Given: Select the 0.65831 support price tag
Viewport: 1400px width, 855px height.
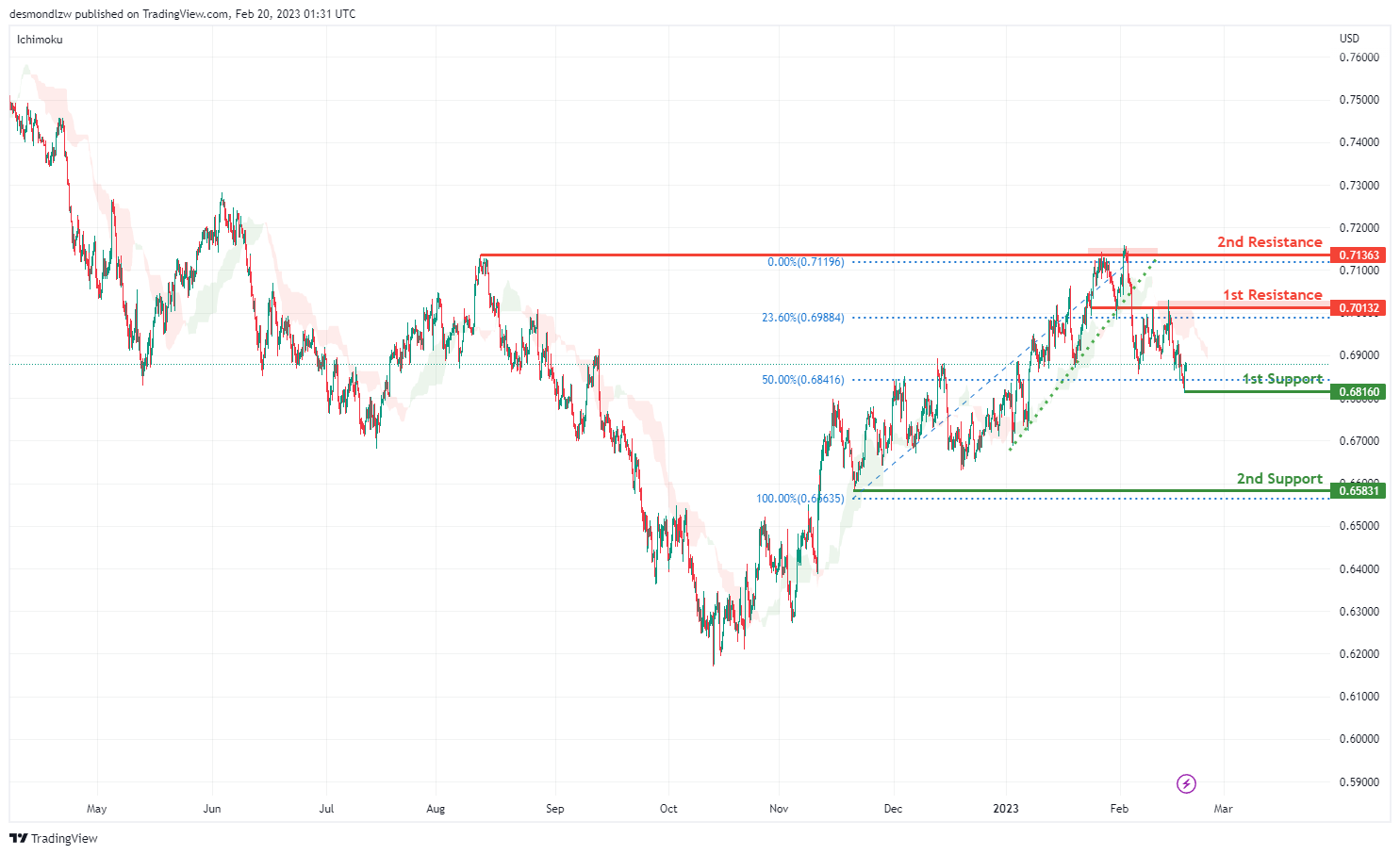Looking at the screenshot, I should point(1358,491).
